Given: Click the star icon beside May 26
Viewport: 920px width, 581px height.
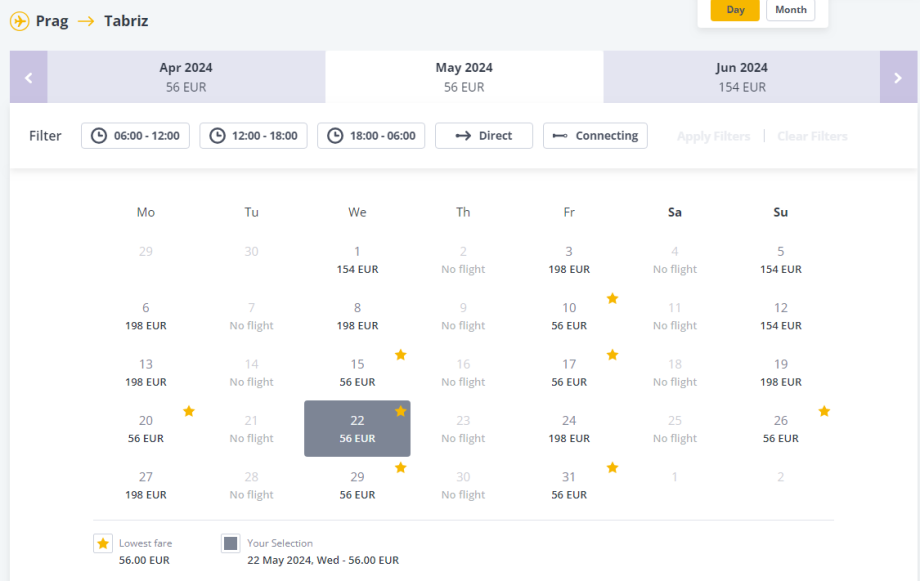Looking at the screenshot, I should tap(824, 411).
